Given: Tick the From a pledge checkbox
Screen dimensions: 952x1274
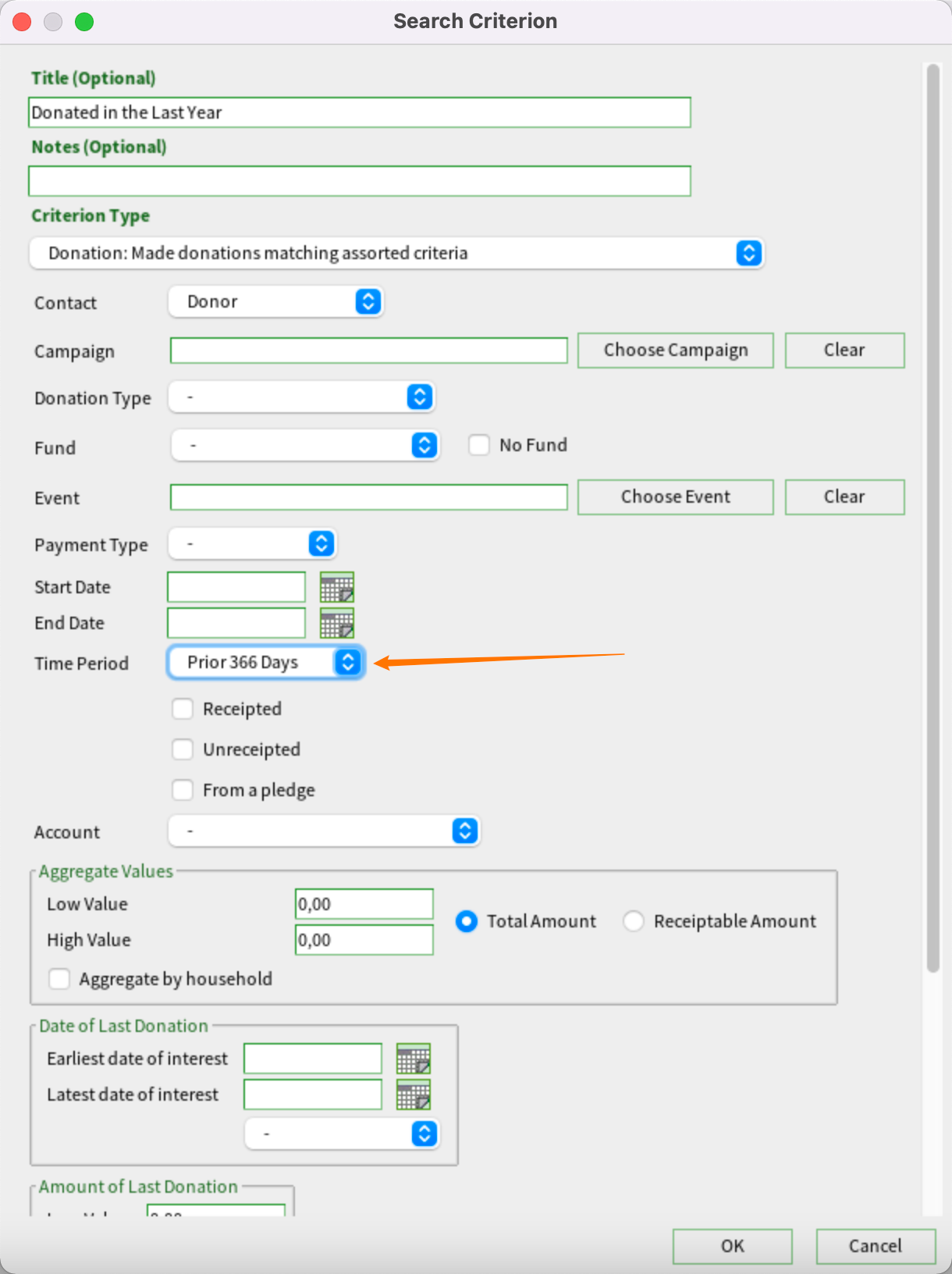Looking at the screenshot, I should tap(183, 790).
